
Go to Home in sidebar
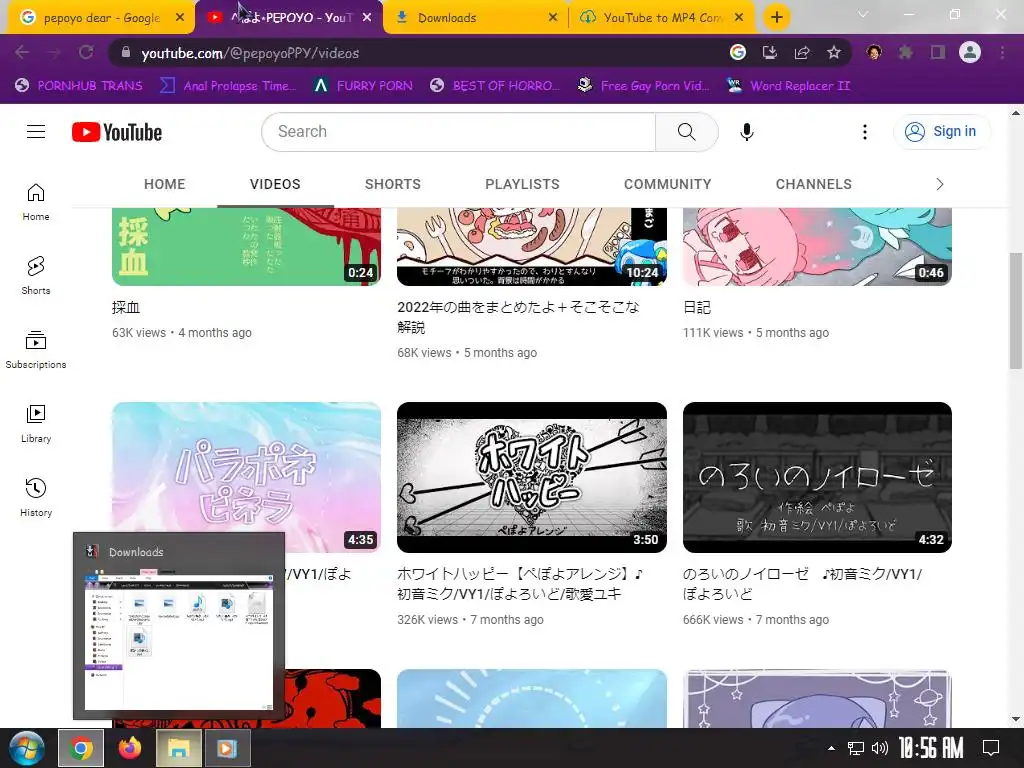coord(36,202)
